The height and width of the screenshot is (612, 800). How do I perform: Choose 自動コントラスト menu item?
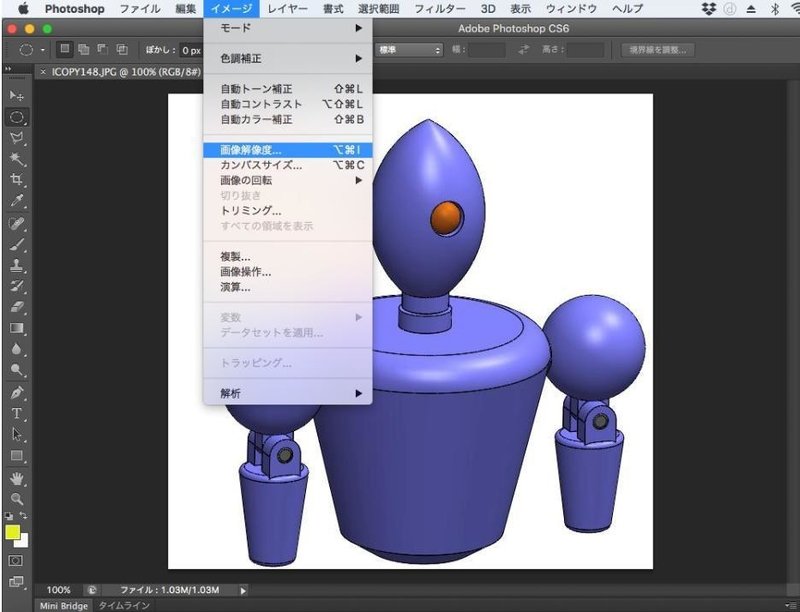(288, 105)
